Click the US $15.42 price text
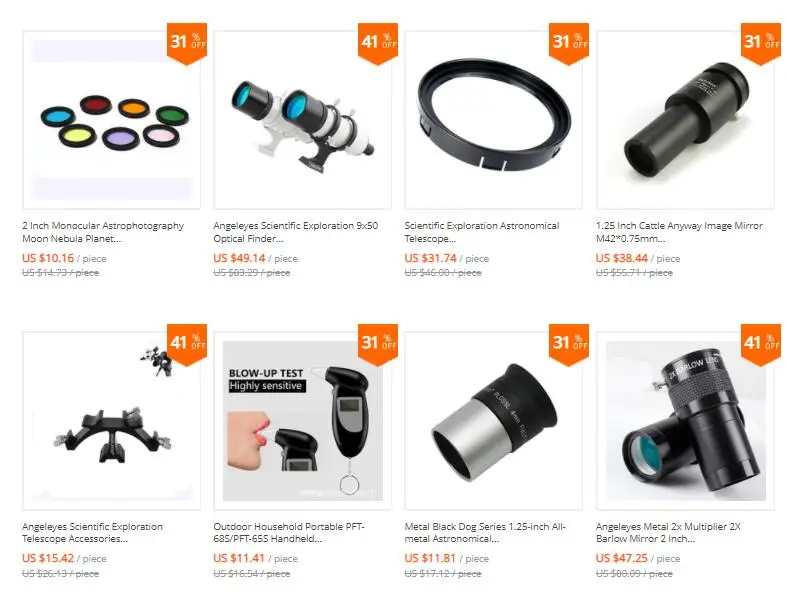This screenshot has width=787, height=594. pyautogui.click(x=48, y=558)
